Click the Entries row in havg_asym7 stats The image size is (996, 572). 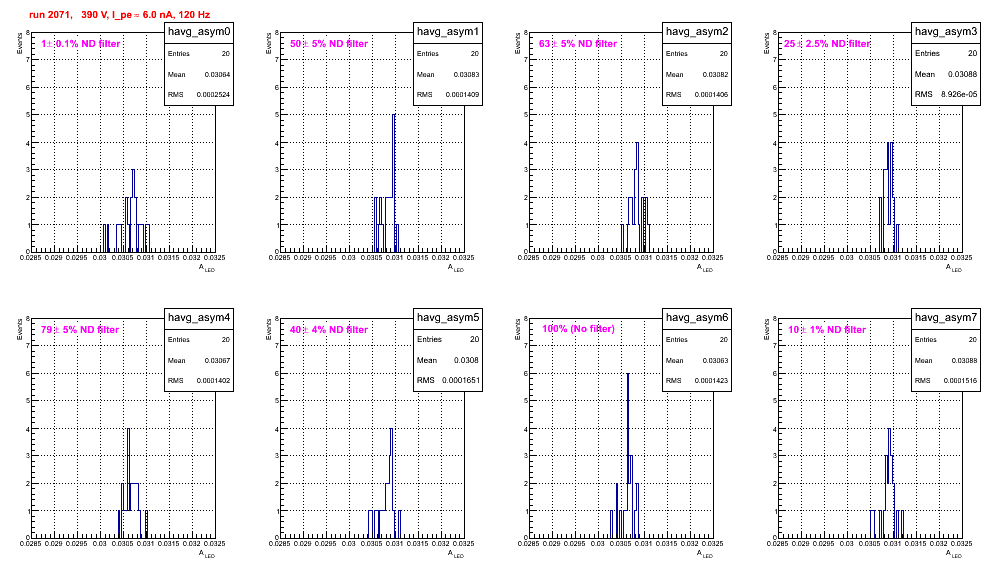point(946,340)
